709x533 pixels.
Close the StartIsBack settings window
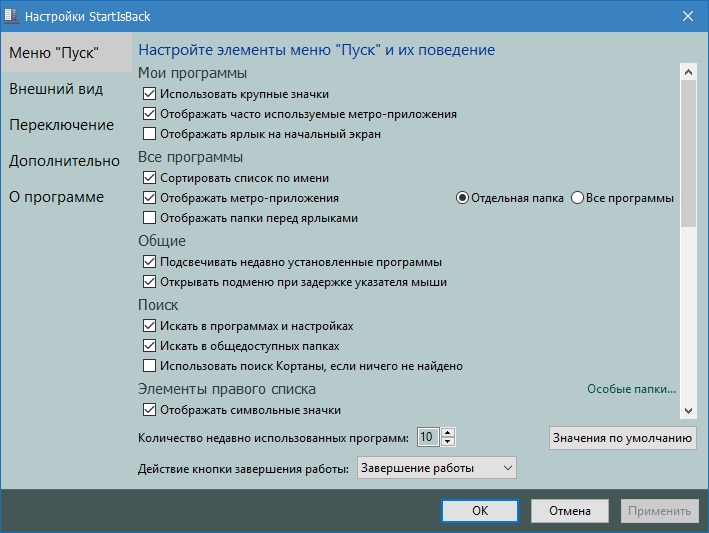coord(688,16)
